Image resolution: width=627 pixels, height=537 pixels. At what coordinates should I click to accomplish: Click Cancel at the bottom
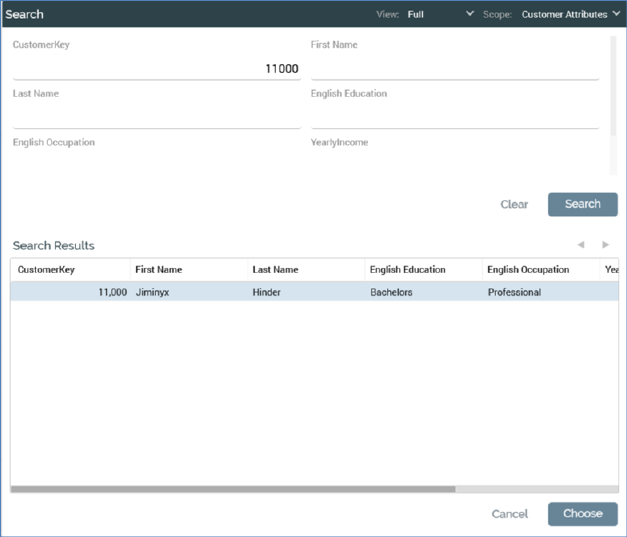pos(509,514)
